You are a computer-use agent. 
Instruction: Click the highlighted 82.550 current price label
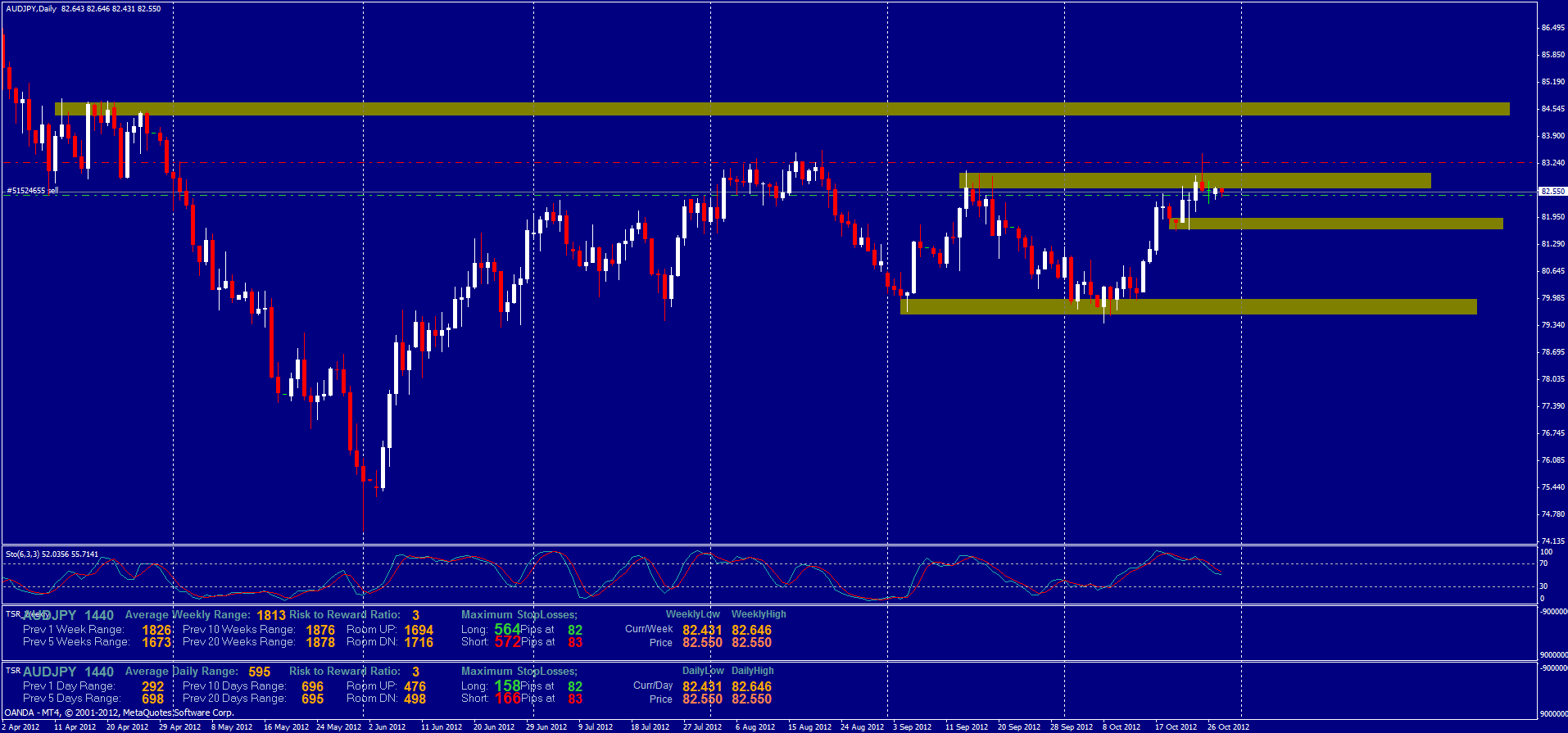pyautogui.click(x=1552, y=192)
